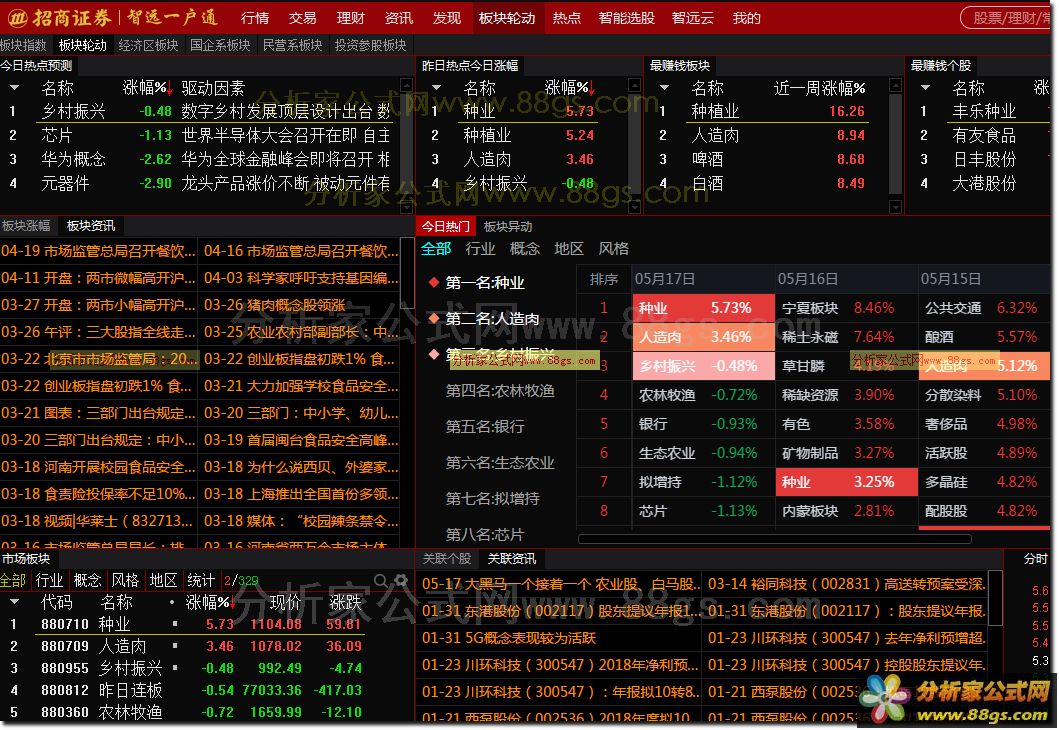Open the gear settings in 市场板块 panel
This screenshot has width=1059, height=730.
(401, 580)
